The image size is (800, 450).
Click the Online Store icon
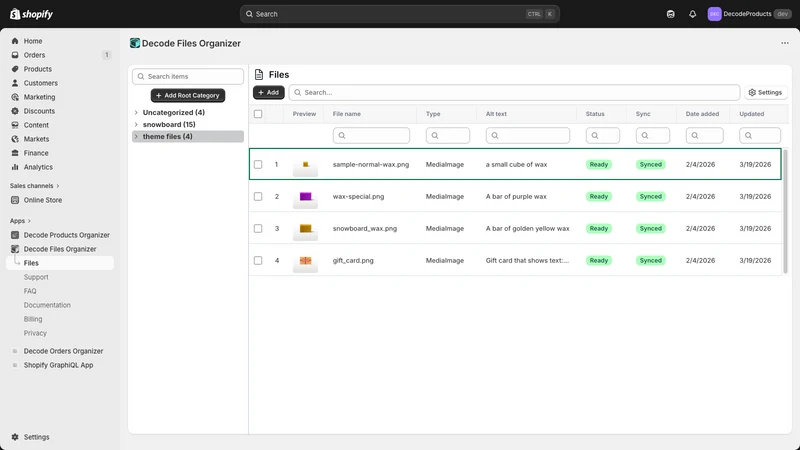15,200
